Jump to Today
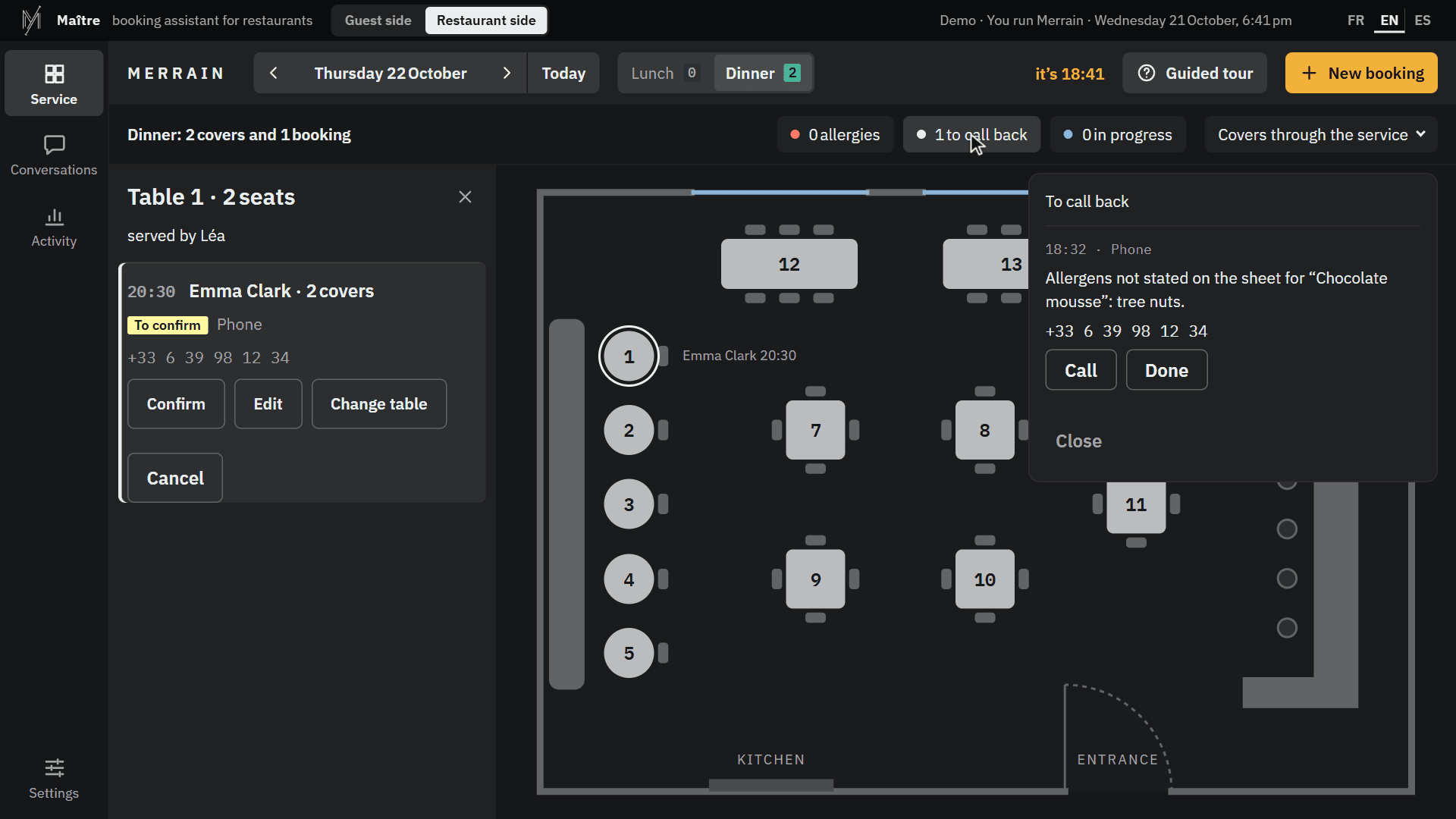Viewport: 1456px width, 819px height. click(563, 73)
